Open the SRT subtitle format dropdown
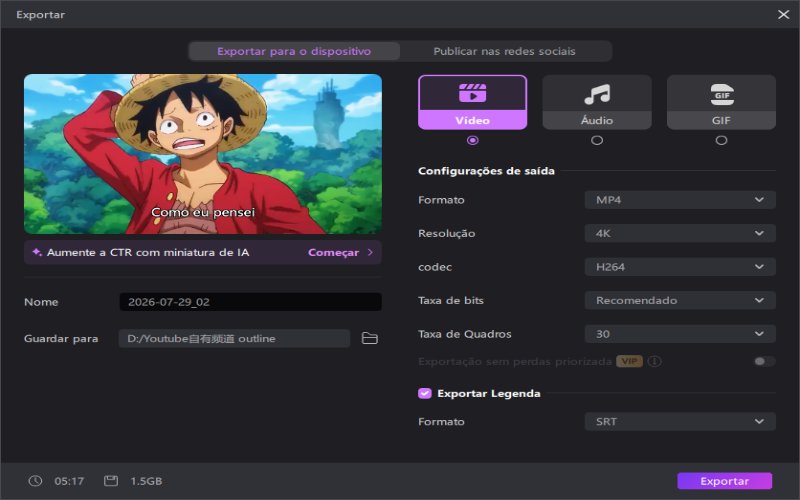Viewport: 800px width, 500px height. [680, 421]
